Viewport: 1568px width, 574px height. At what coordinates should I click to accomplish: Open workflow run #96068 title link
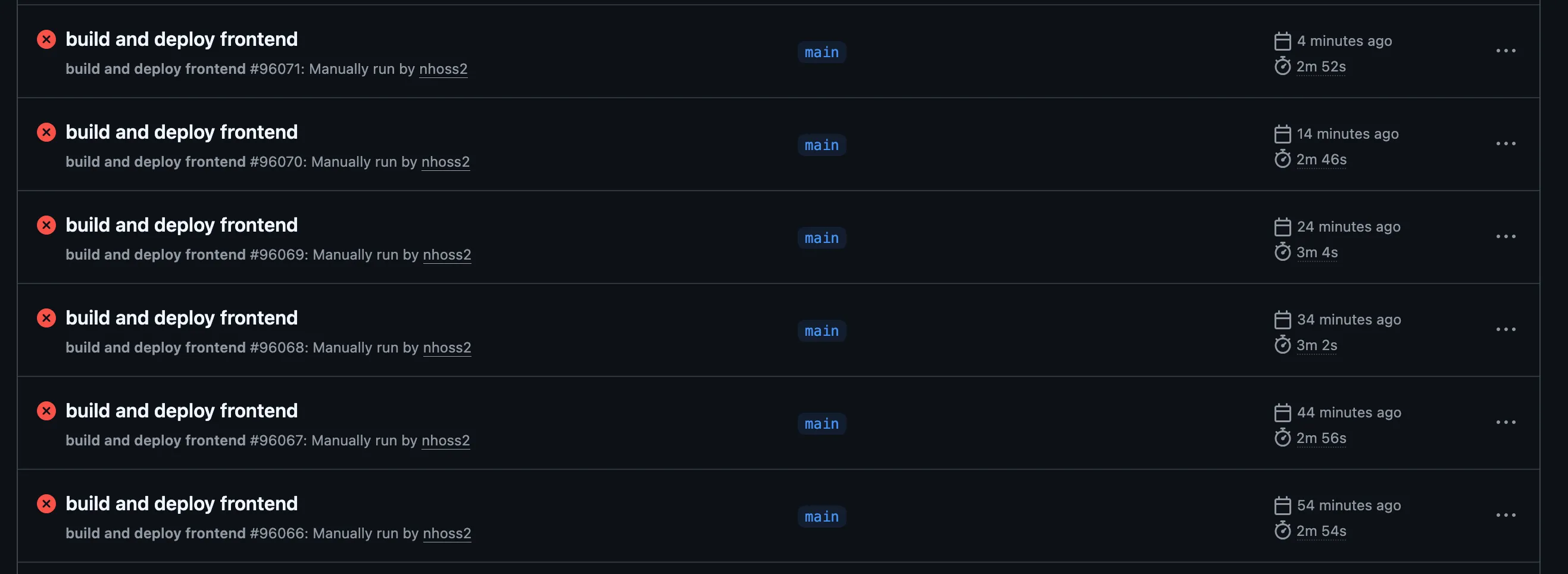point(182,318)
